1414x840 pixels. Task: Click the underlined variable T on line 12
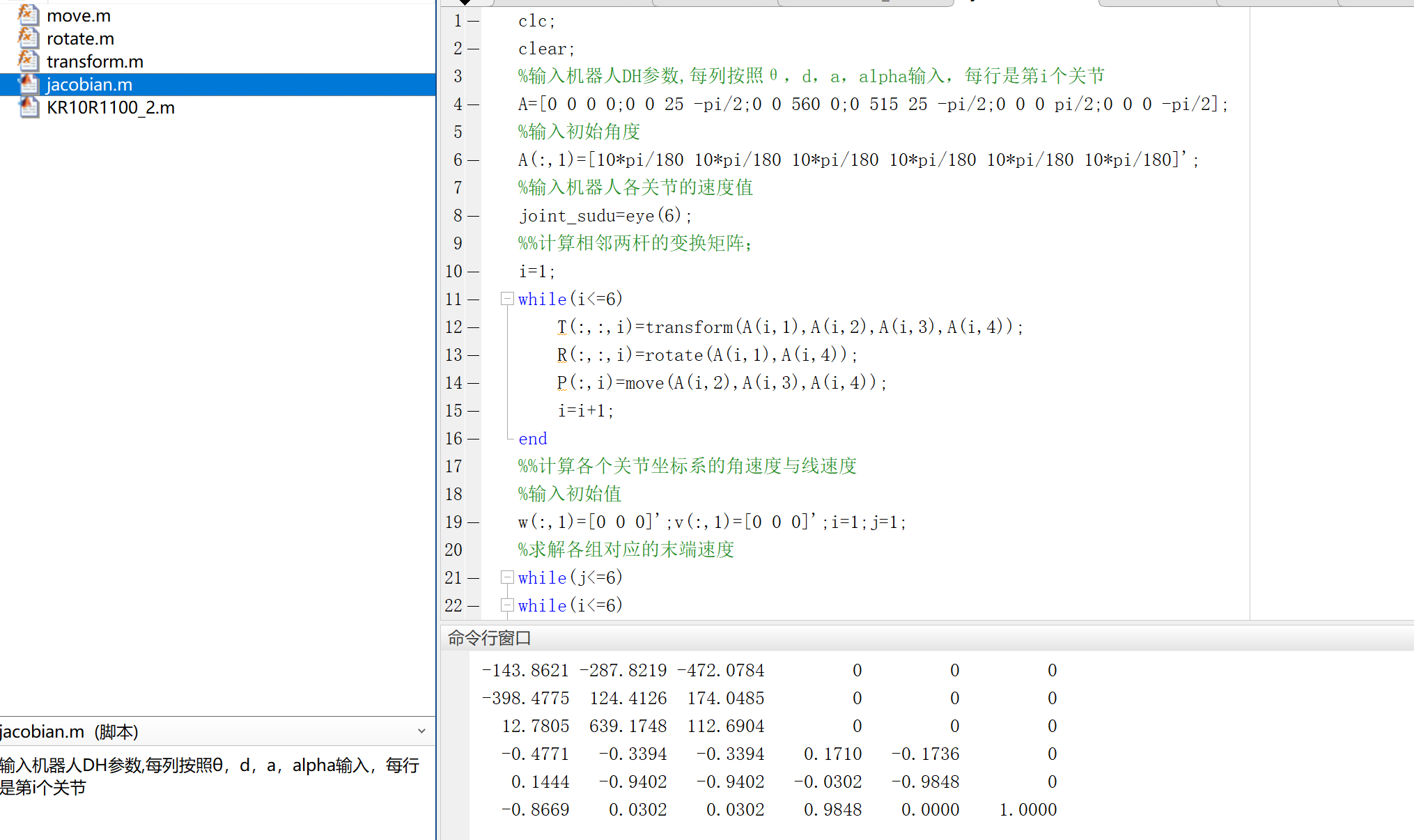(561, 327)
